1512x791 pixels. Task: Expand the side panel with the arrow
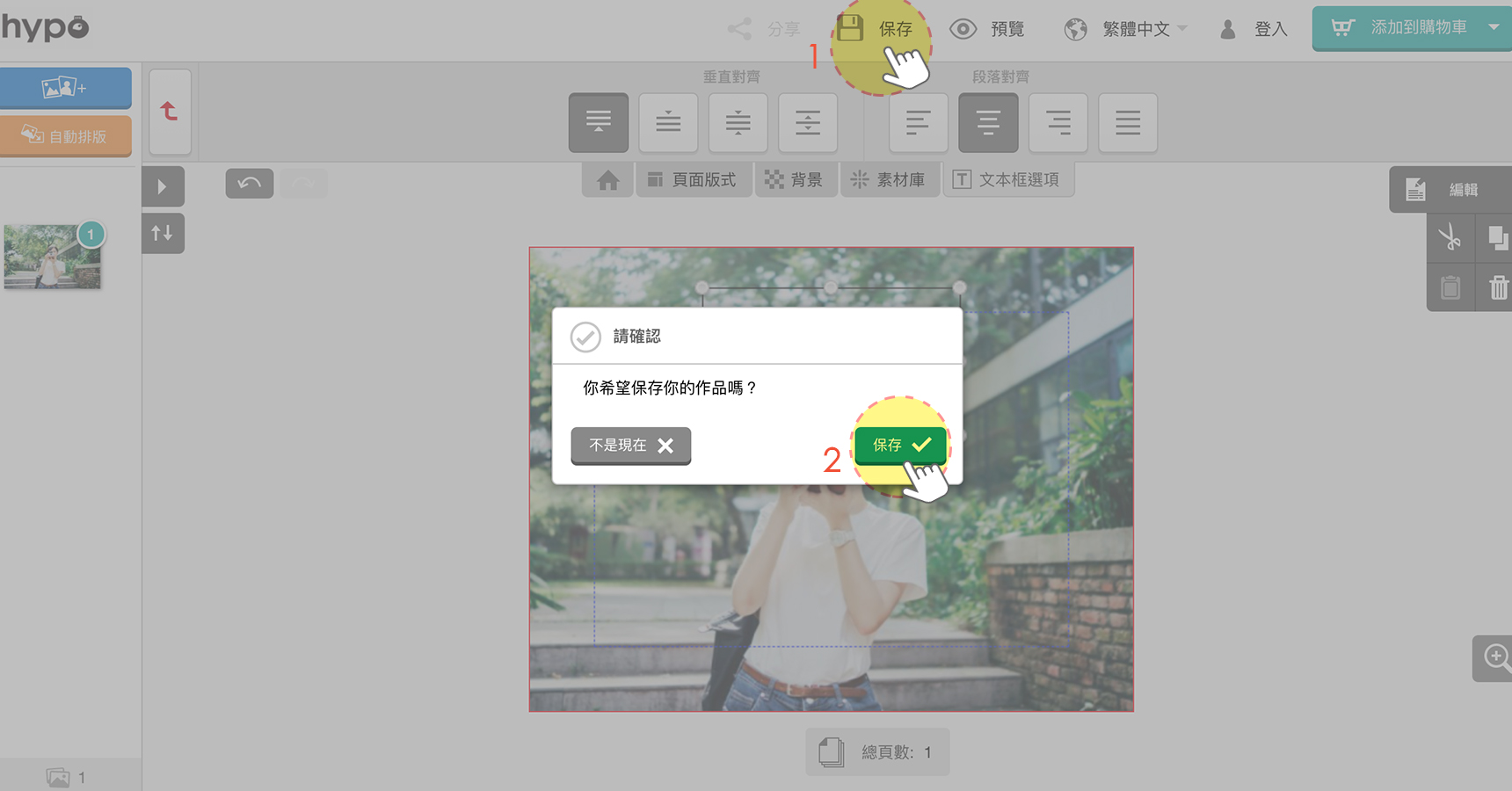click(x=163, y=186)
